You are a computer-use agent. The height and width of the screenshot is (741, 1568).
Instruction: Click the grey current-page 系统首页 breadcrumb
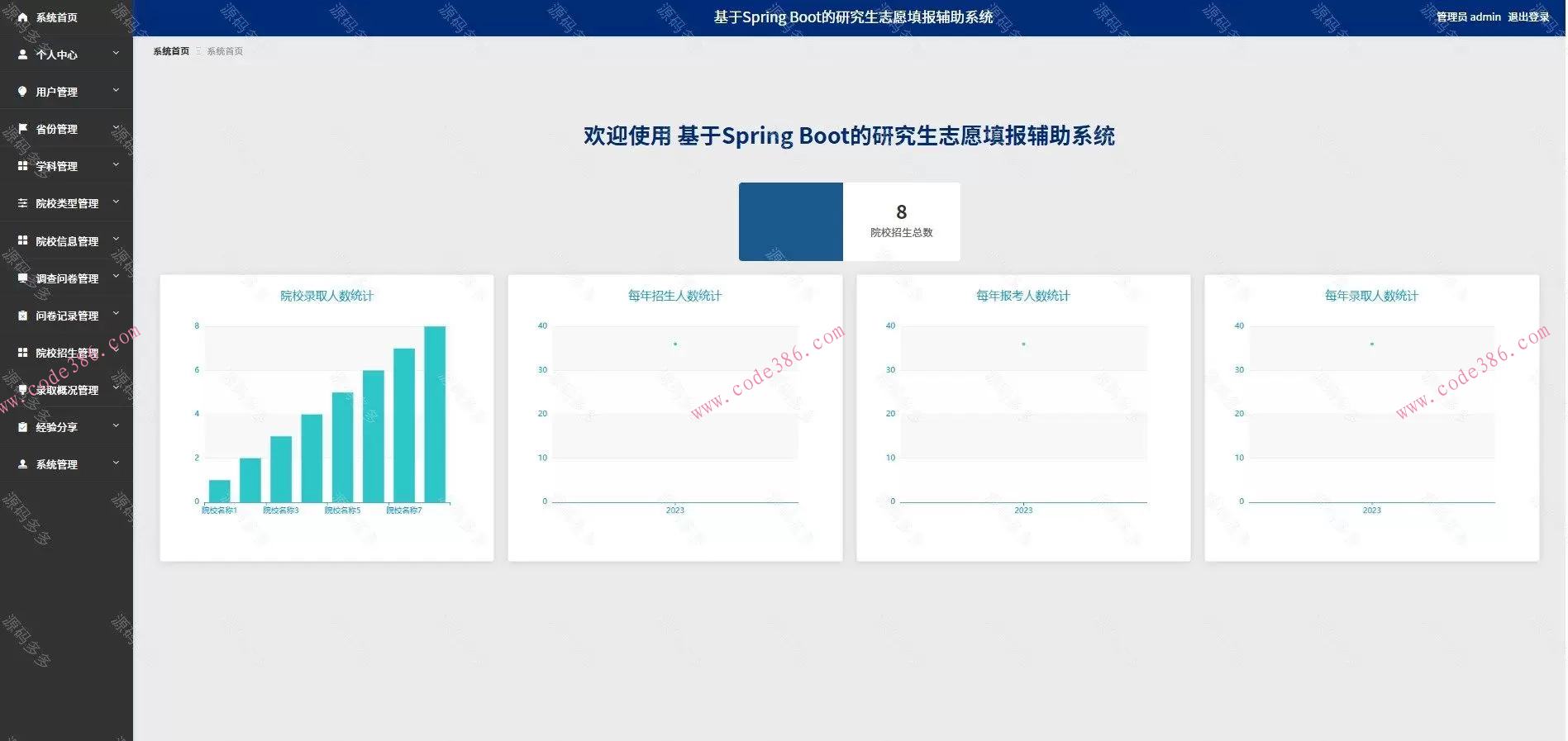coord(225,51)
